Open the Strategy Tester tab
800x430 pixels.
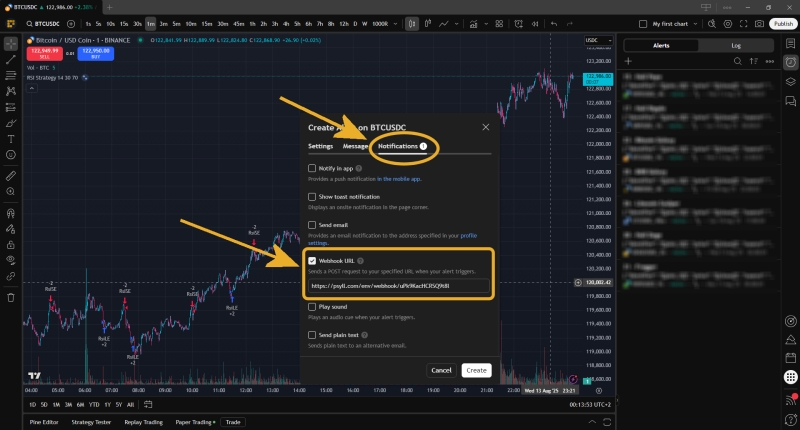91,422
